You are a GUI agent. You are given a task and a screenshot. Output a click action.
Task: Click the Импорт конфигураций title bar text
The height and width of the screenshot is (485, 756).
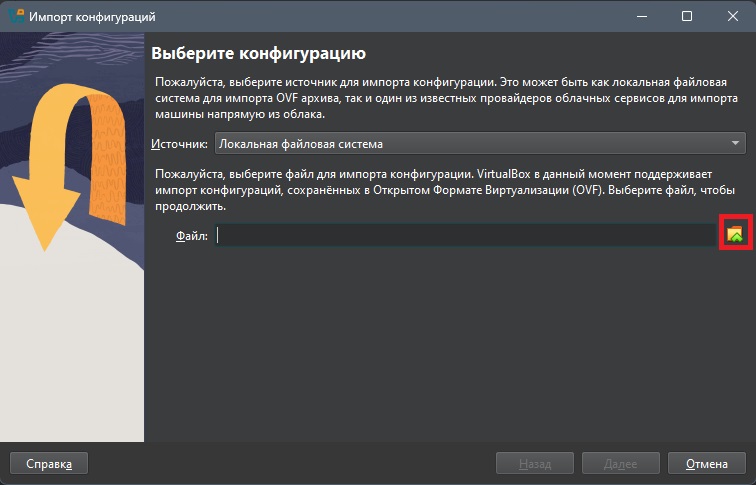92,17
